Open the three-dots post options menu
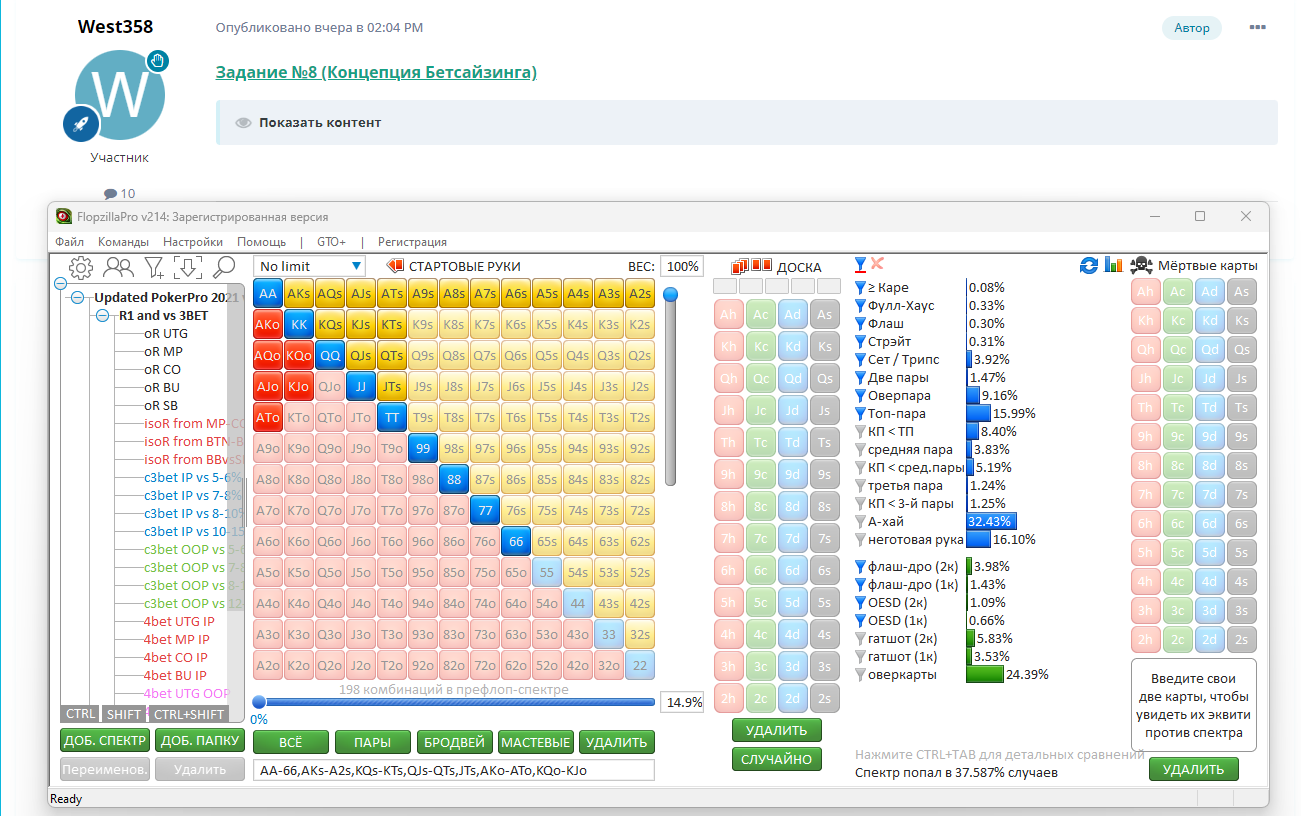This screenshot has width=1301, height=816. point(1258,27)
